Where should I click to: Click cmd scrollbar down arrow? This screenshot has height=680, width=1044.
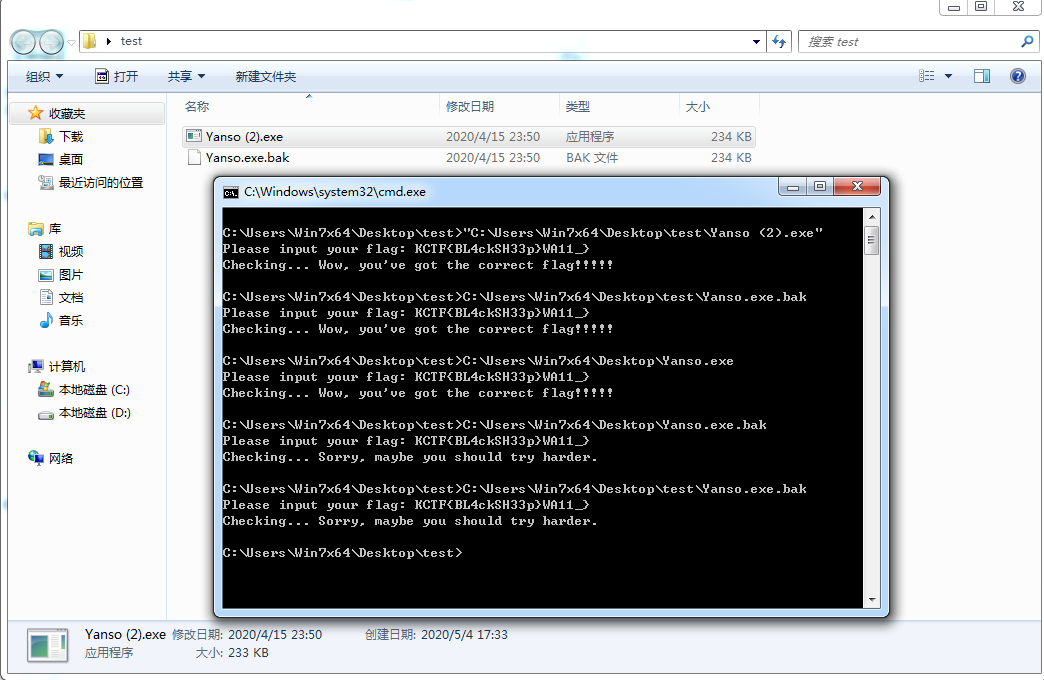pyautogui.click(x=872, y=600)
